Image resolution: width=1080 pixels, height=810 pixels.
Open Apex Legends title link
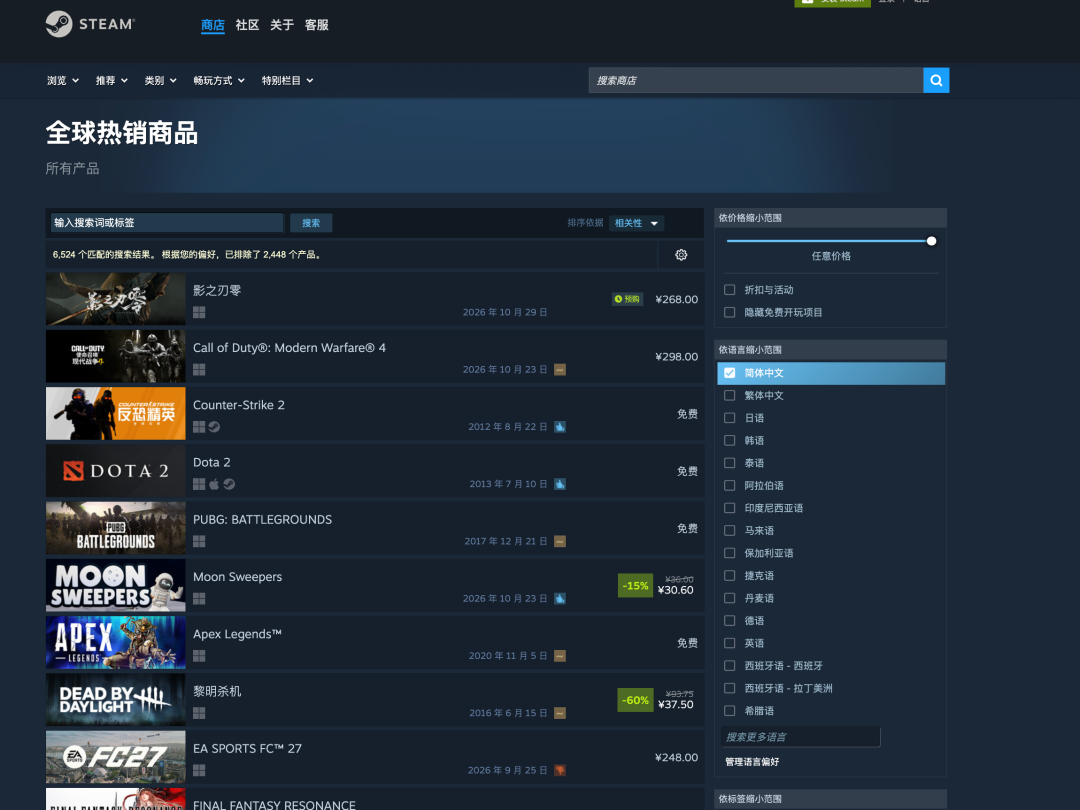237,634
